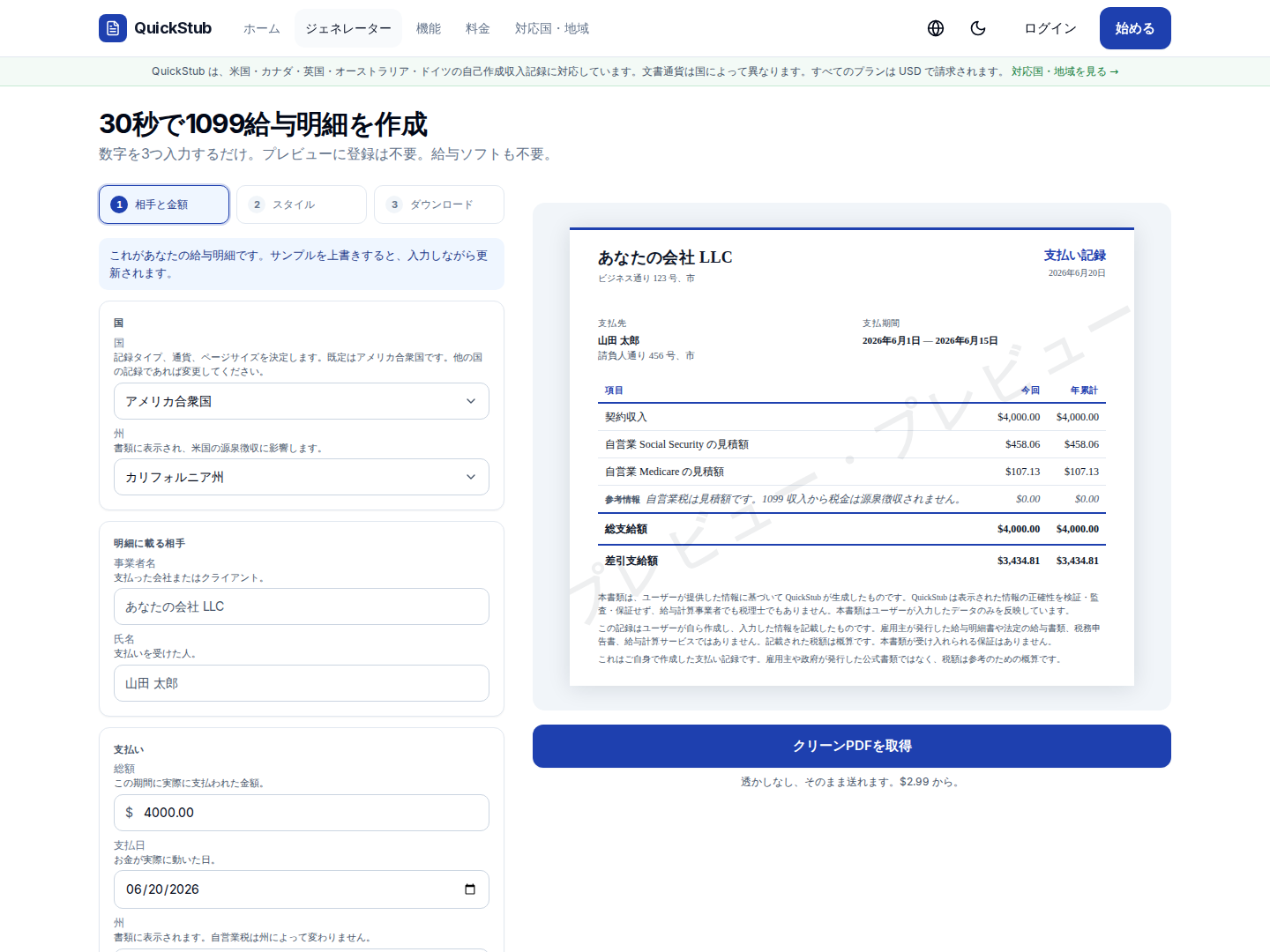Click the QuickStub document logo icon
This screenshot has height=952, width=1270.
(113, 28)
